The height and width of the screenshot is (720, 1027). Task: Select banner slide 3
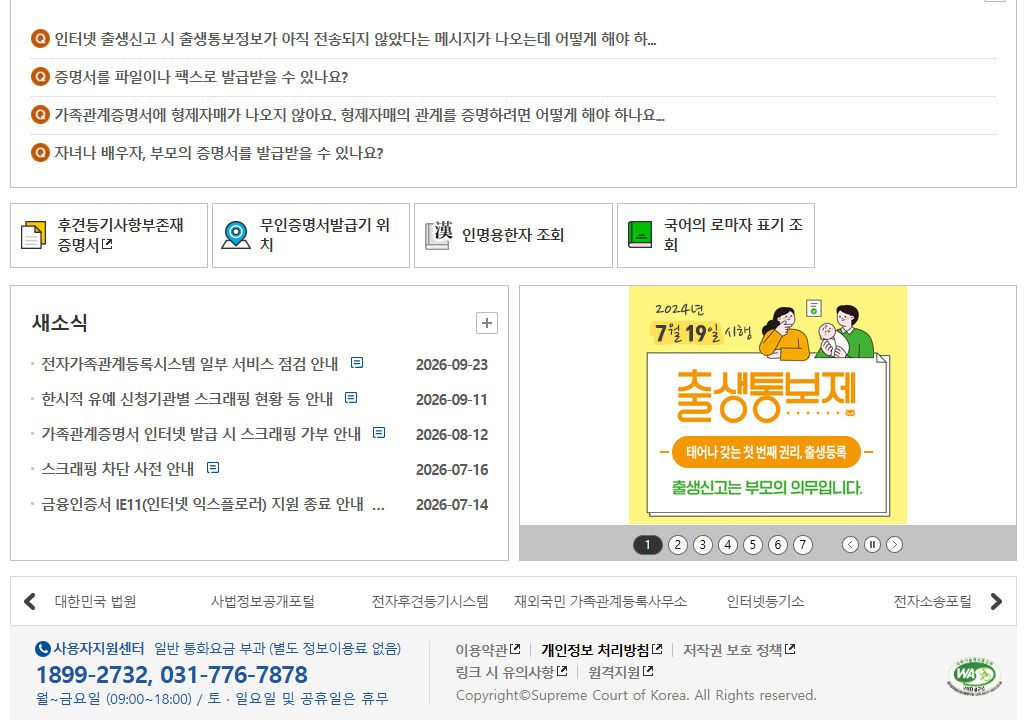(x=703, y=545)
